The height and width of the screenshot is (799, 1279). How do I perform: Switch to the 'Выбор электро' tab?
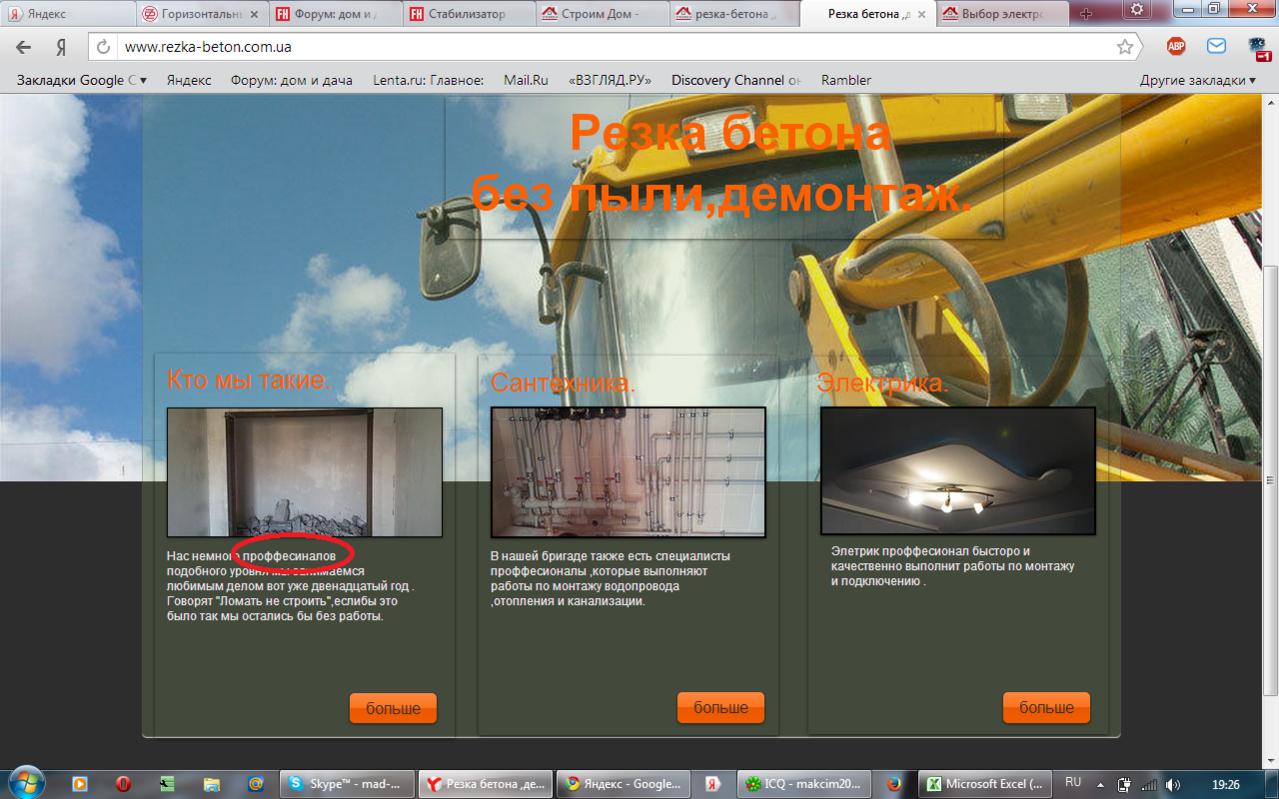1000,14
